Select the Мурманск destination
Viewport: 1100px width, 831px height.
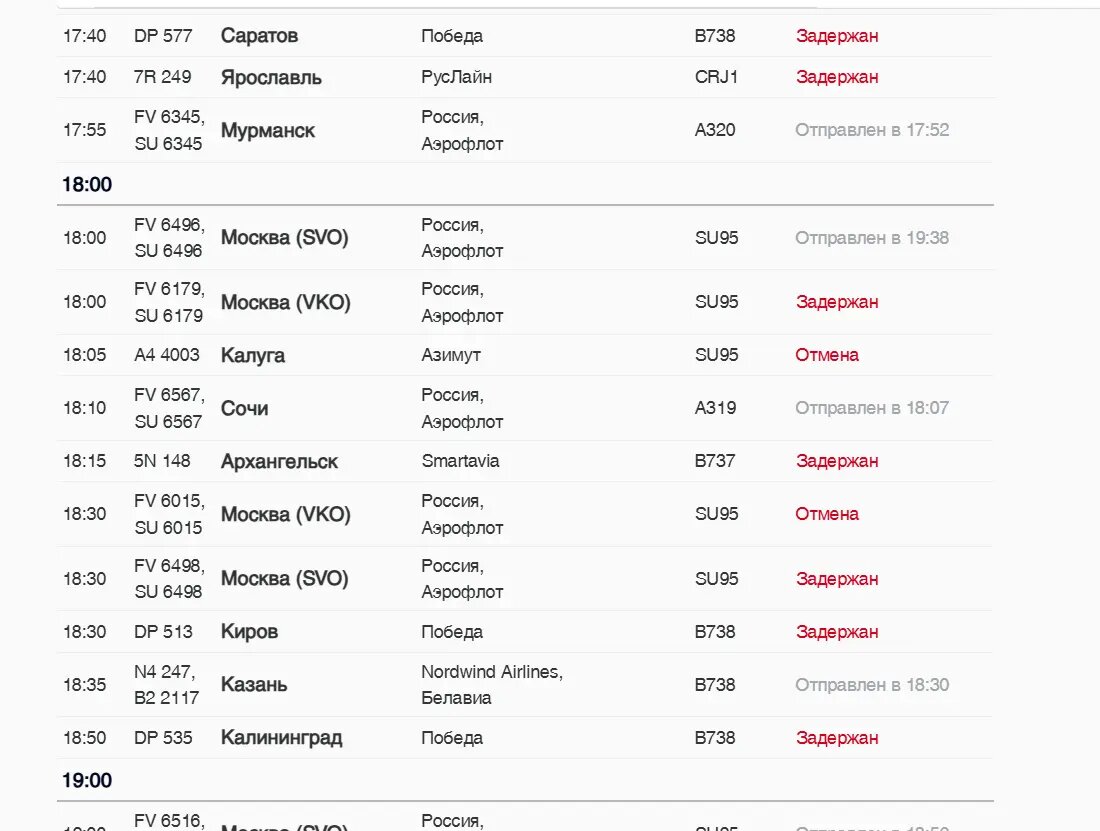267,130
